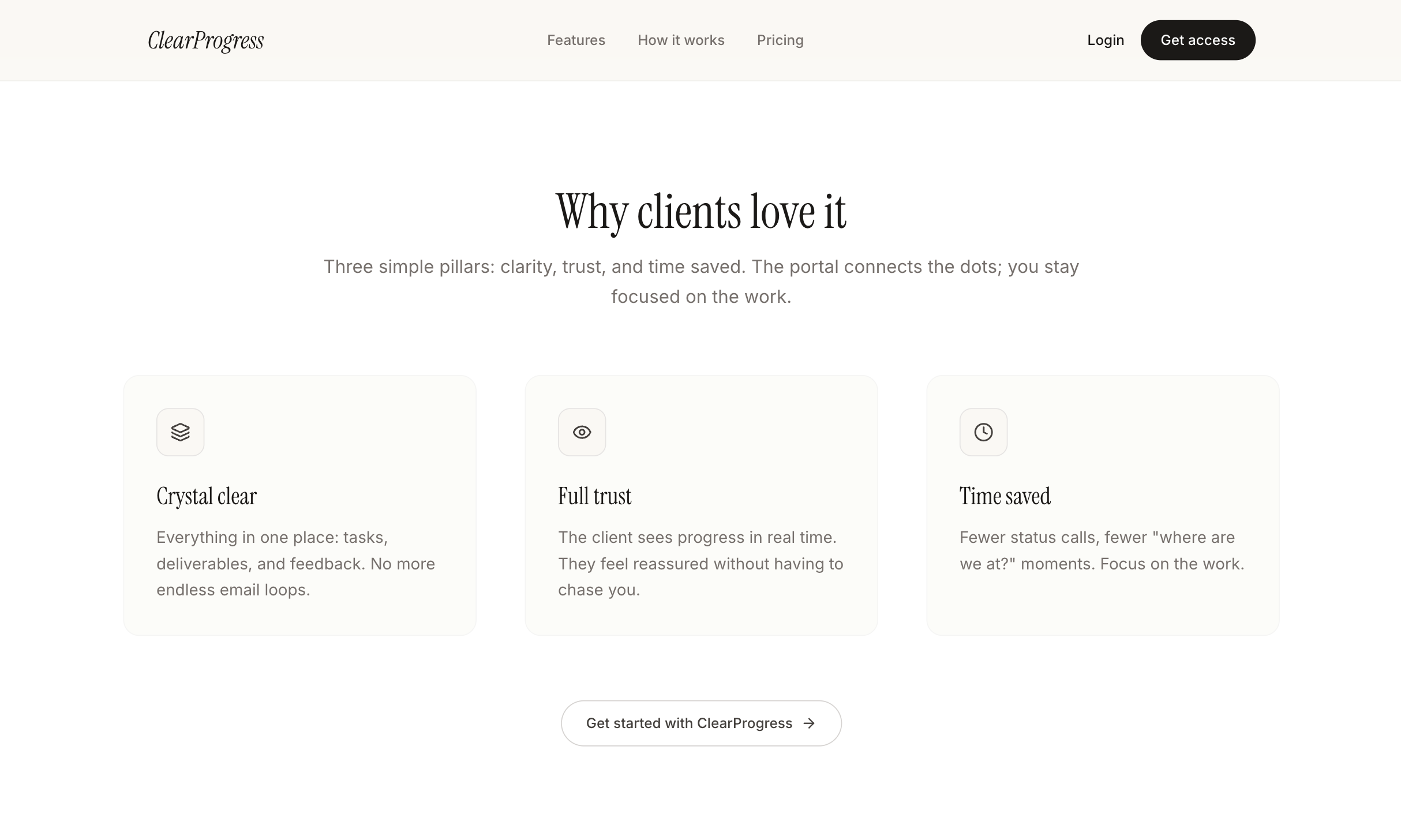Open the Pricing section
Image resolution: width=1401 pixels, height=840 pixels.
point(780,40)
